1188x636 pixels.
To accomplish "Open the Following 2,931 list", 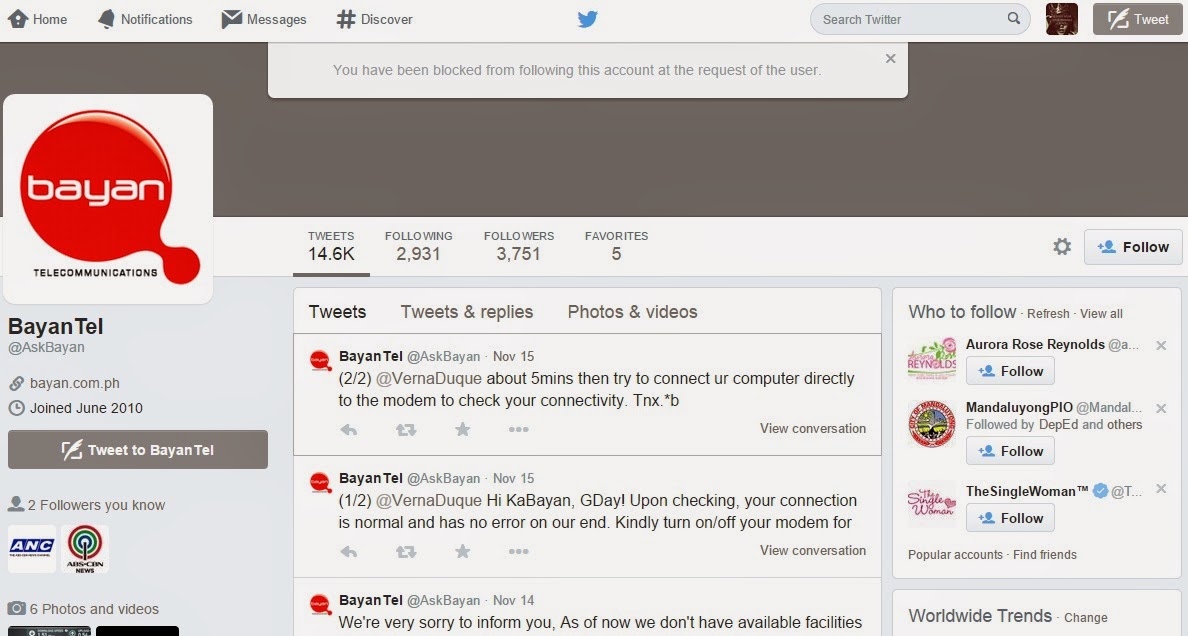I will [418, 246].
